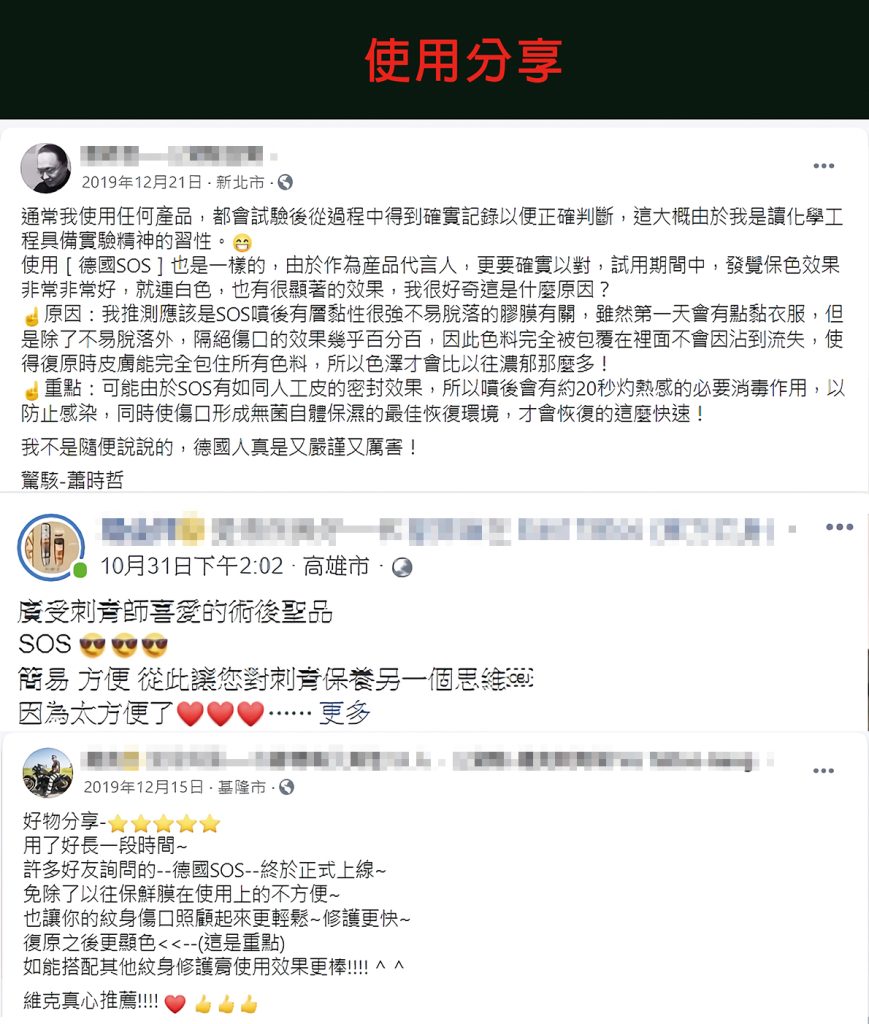The image size is (869, 1024).
Task: Click 基隆市 location link
Action: tap(242, 787)
